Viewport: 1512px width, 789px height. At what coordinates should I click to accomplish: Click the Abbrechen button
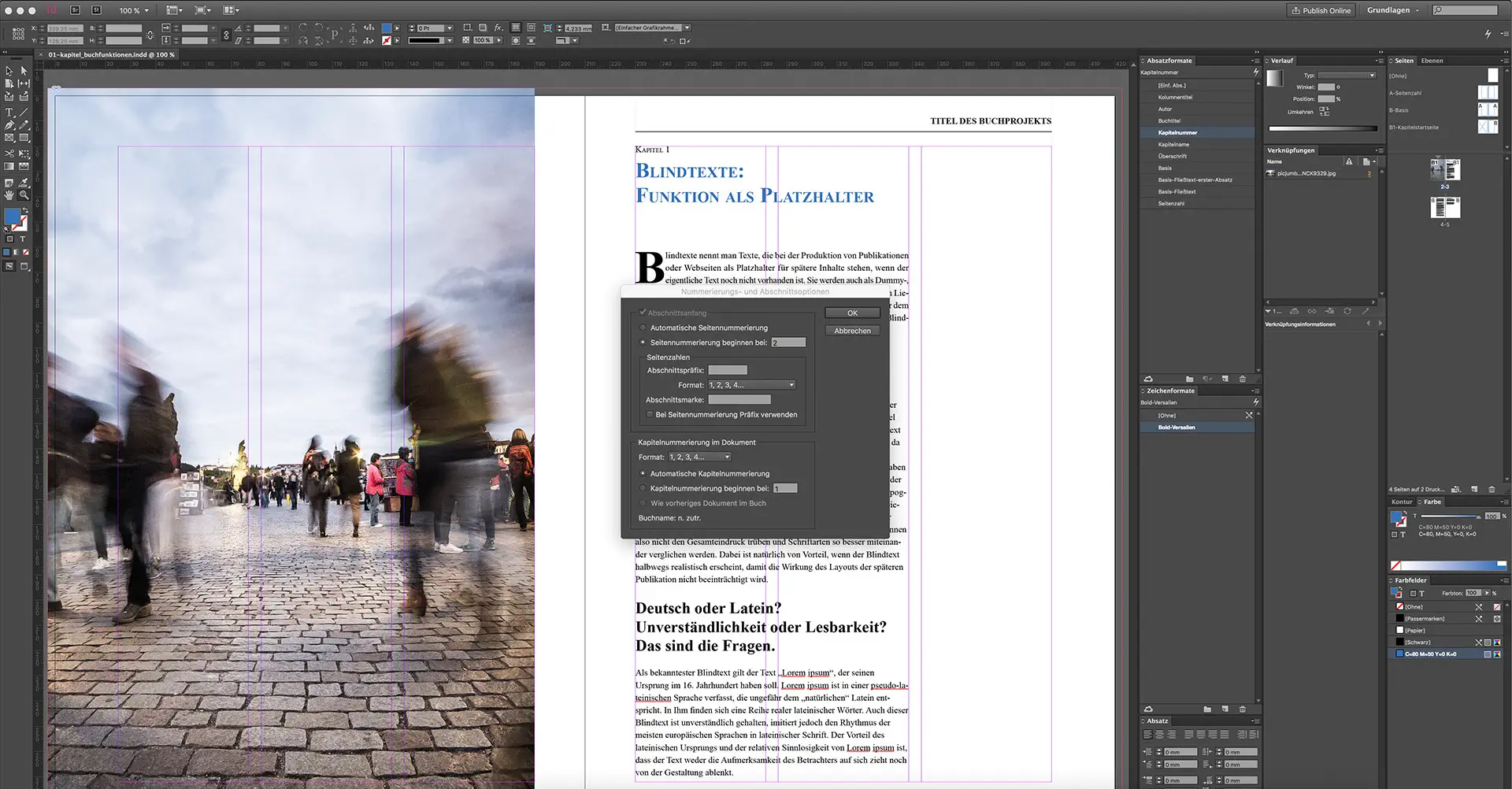[x=852, y=330]
